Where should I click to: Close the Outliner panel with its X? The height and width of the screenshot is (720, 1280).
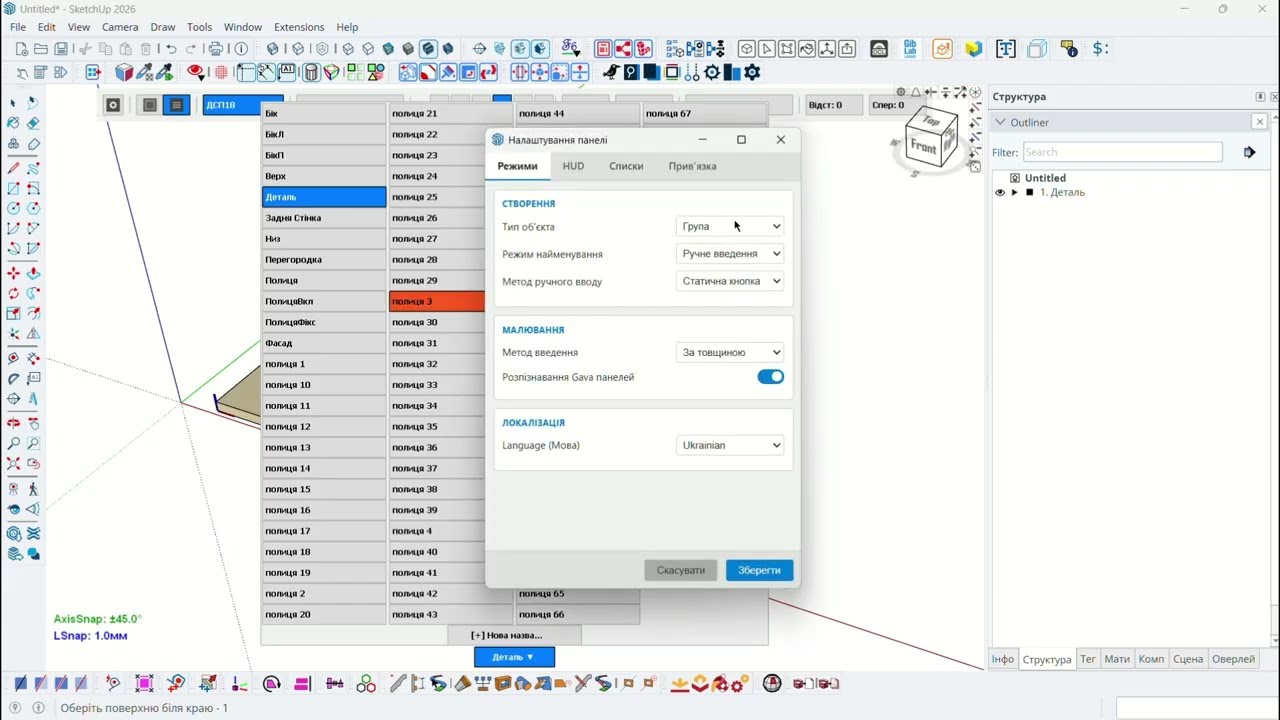pyautogui.click(x=1260, y=122)
